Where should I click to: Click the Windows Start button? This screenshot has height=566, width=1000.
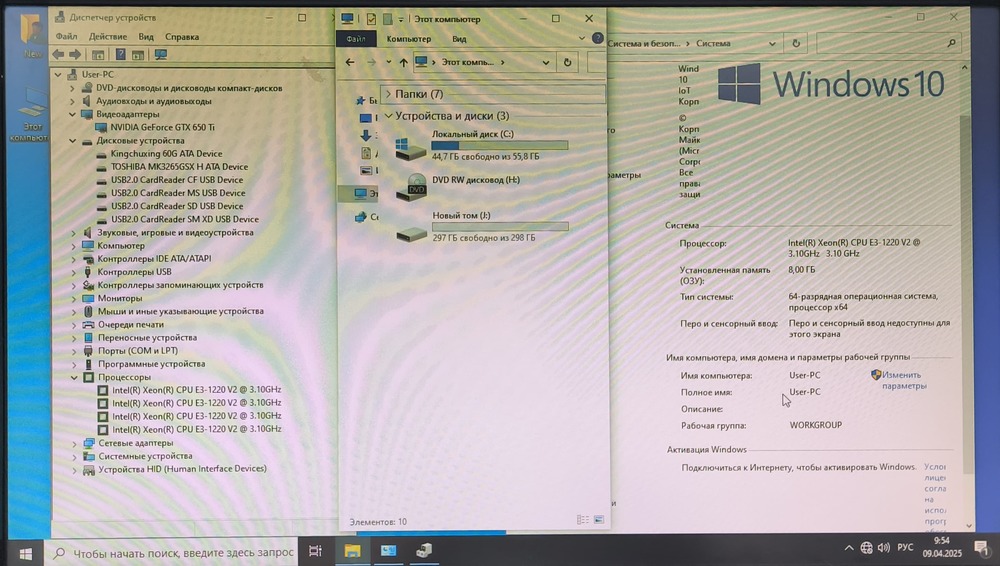click(x=24, y=551)
